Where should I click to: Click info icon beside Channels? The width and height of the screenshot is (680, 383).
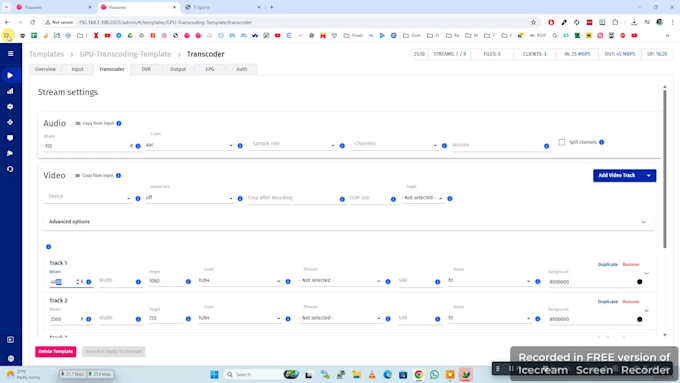click(x=444, y=146)
